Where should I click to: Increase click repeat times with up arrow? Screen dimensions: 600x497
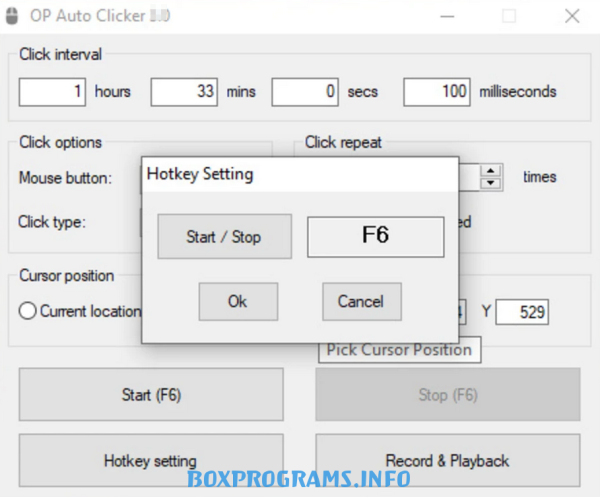click(490, 170)
